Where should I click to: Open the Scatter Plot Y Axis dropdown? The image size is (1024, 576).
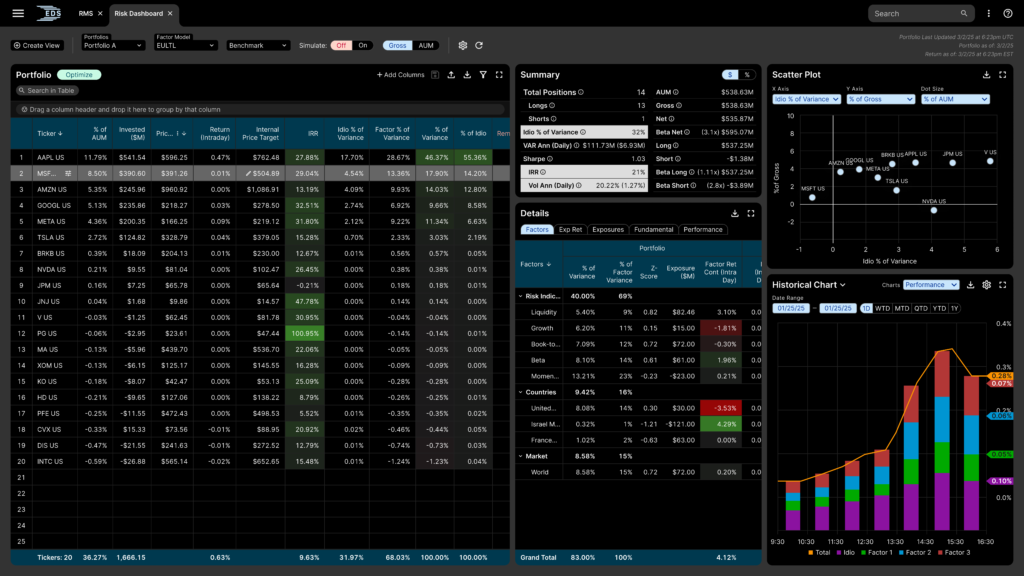click(880, 99)
